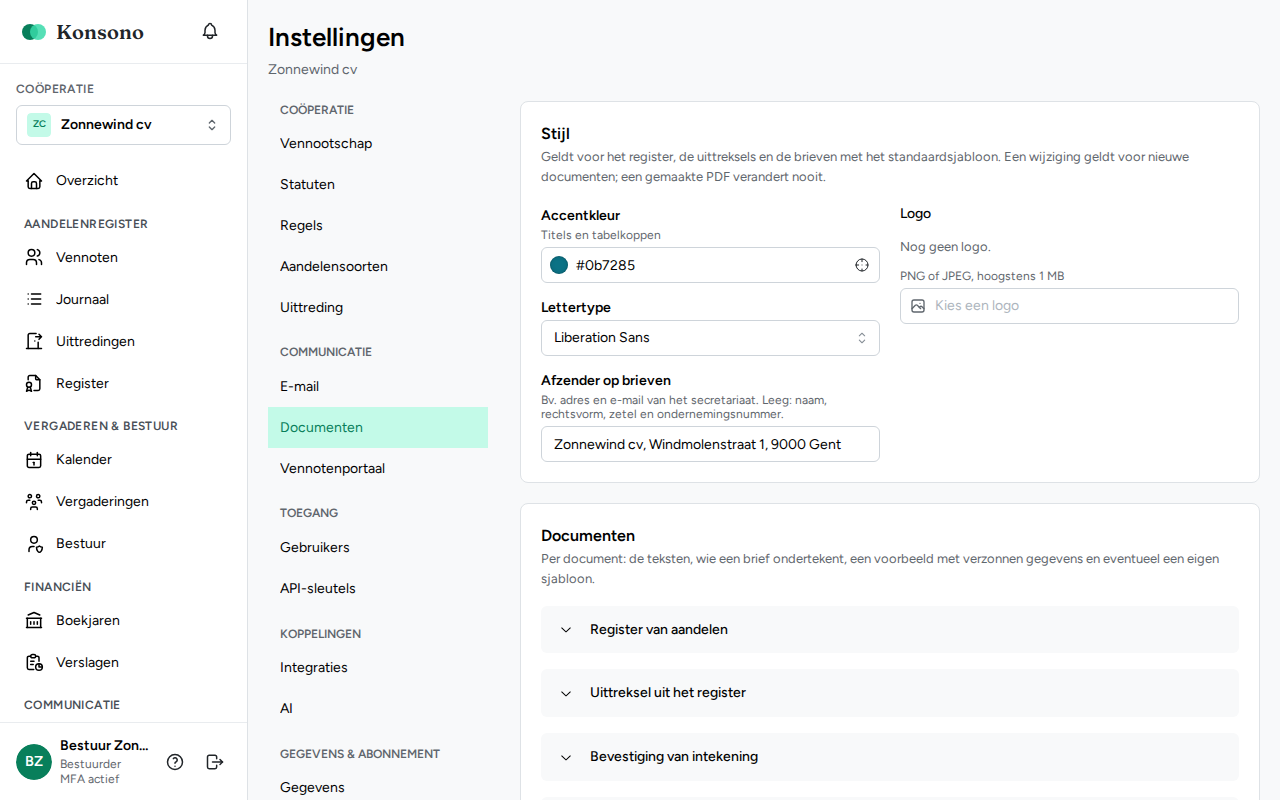Open the Lettertype Liberation Sans dropdown
1280x800 pixels.
click(x=710, y=338)
